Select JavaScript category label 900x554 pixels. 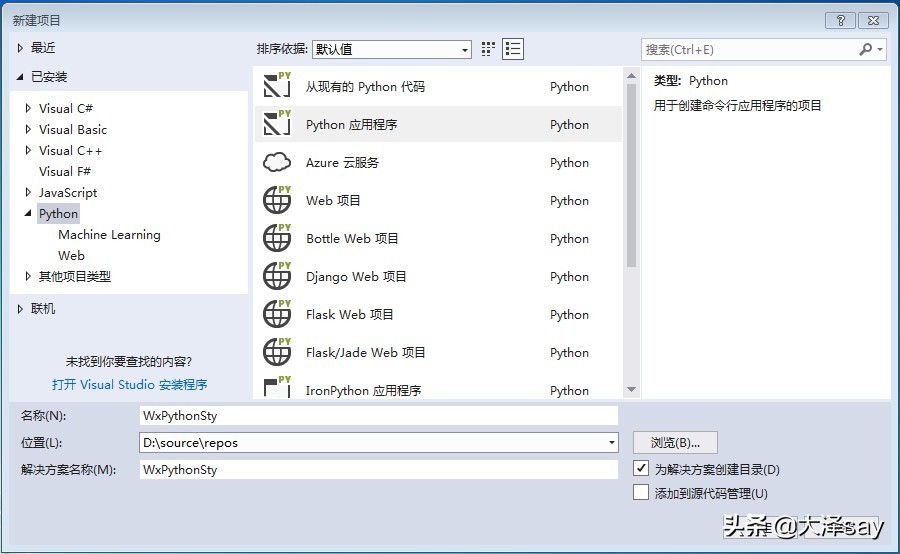pyautogui.click(x=68, y=192)
